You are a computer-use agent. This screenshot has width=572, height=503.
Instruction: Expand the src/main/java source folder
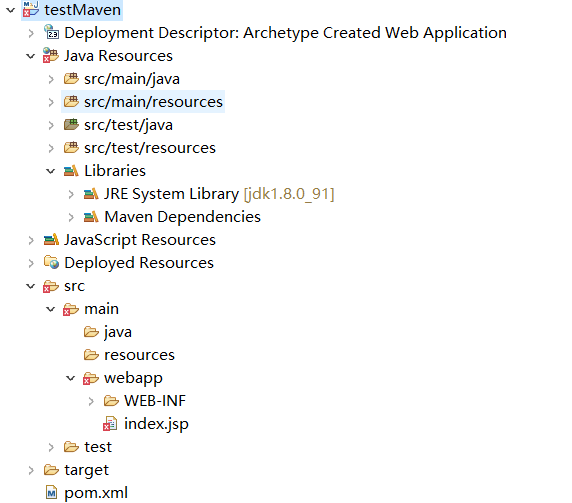[51, 79]
